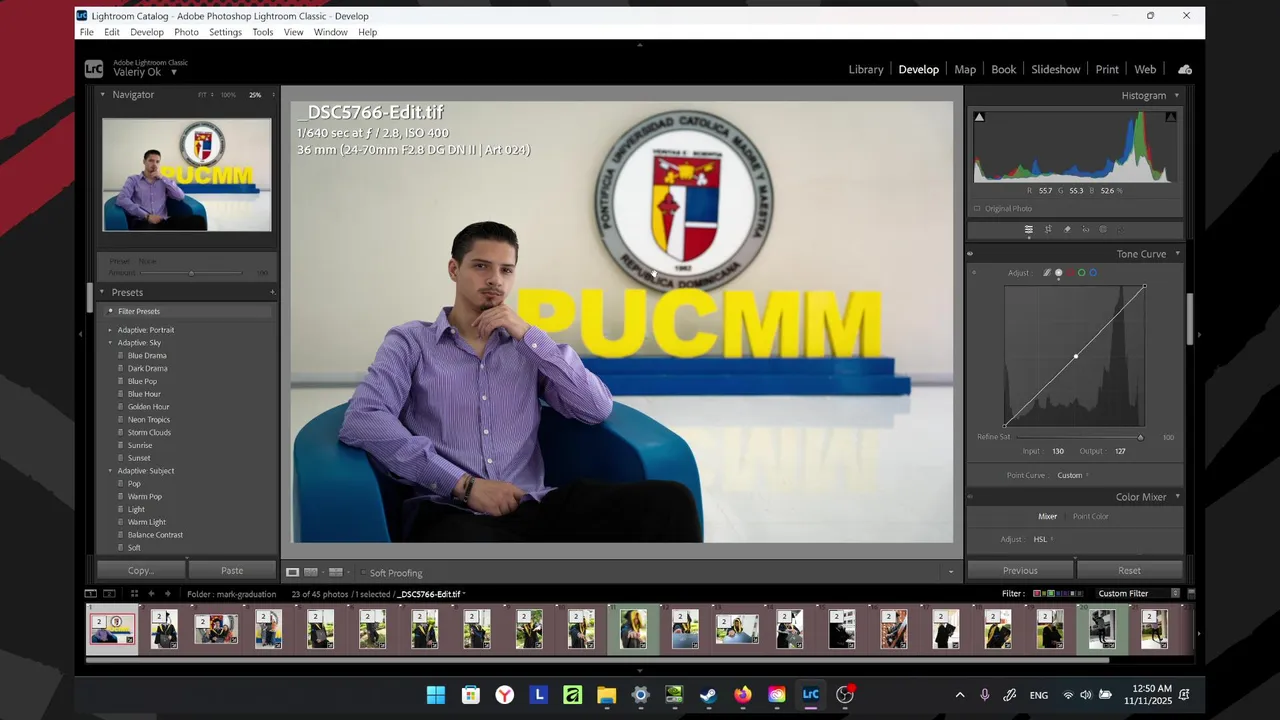
Task: Toggle the Color Mixer panel on/off switch
Action: pos(970,497)
